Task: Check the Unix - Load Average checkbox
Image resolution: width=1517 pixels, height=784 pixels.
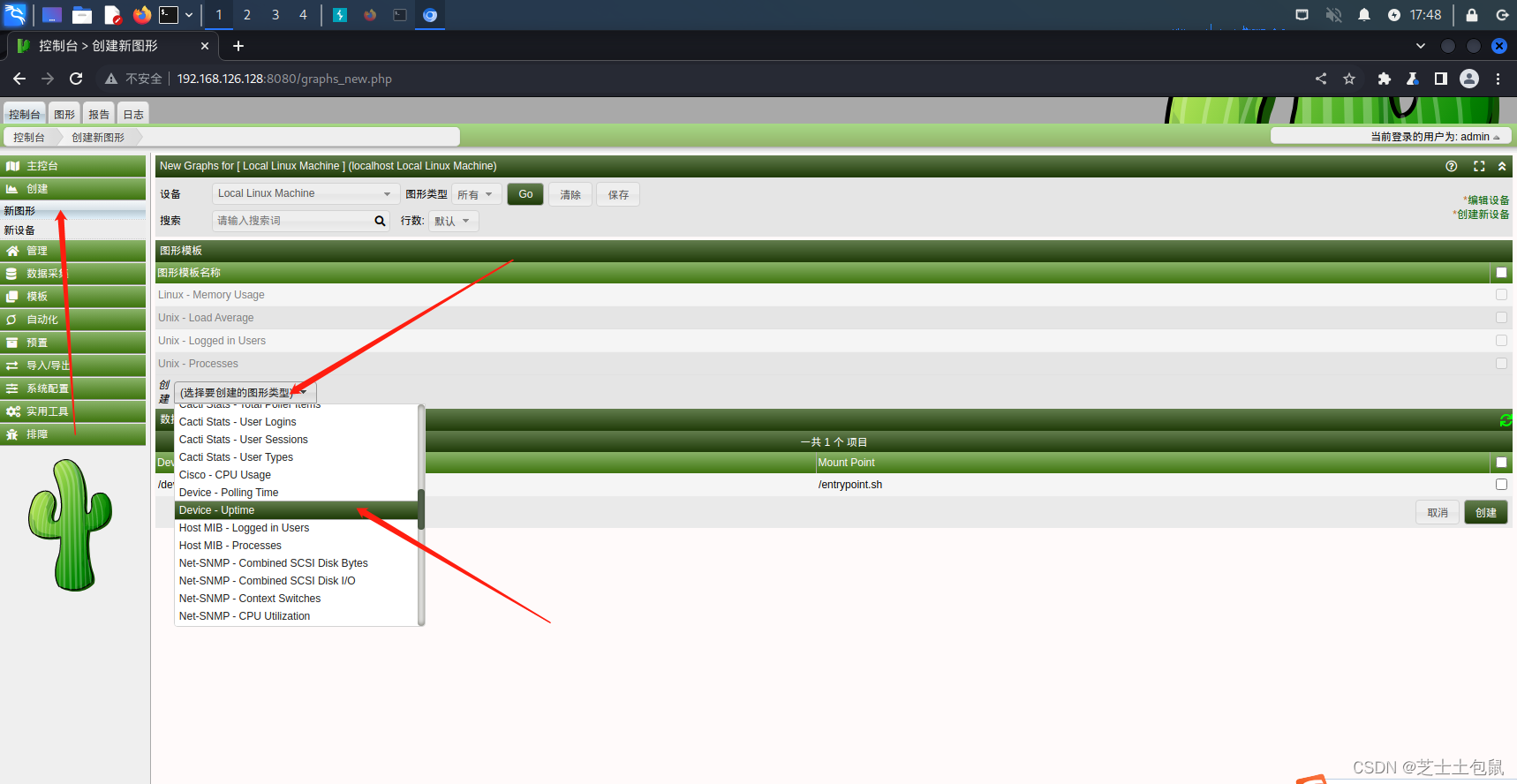Action: pyautogui.click(x=1501, y=318)
